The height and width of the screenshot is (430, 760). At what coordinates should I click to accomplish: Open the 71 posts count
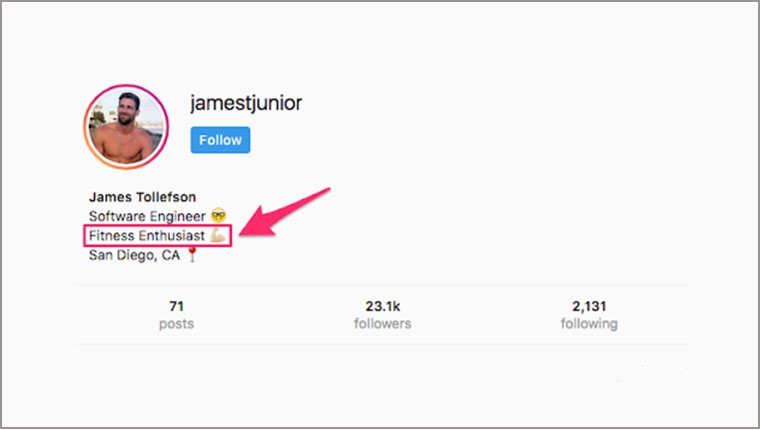pyautogui.click(x=176, y=306)
